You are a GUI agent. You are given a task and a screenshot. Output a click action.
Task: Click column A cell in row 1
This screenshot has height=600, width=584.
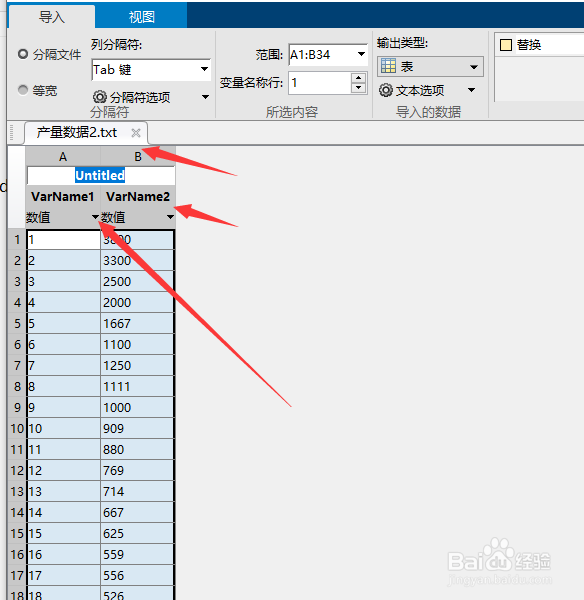tap(64, 240)
